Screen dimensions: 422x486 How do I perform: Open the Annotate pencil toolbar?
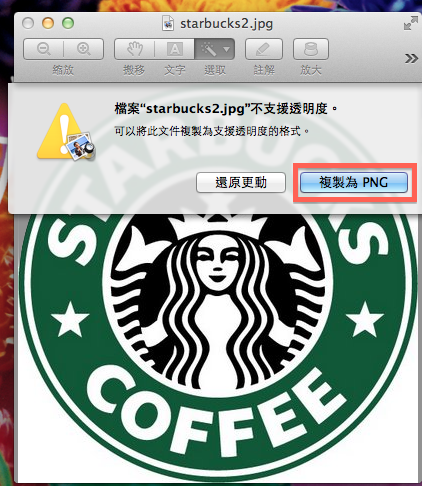click(x=264, y=49)
